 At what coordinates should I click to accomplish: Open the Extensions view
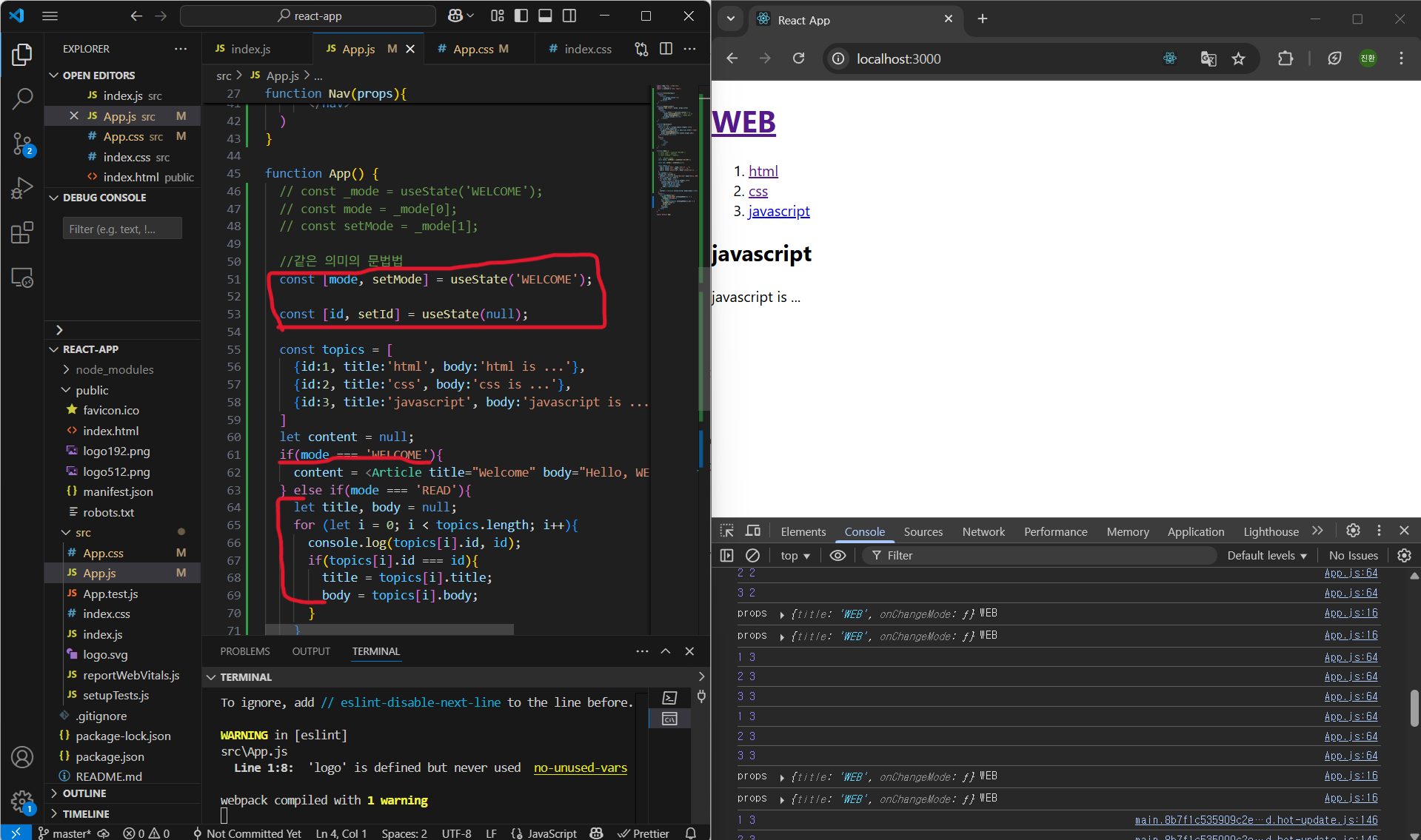coord(22,233)
